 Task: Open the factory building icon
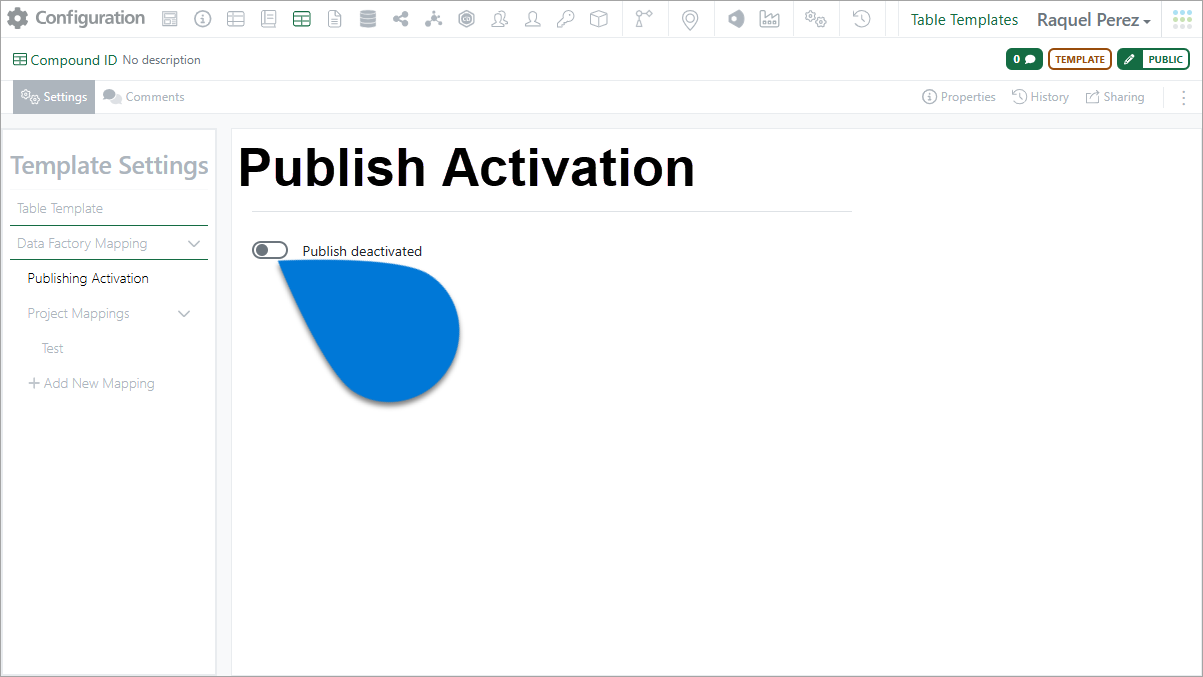click(769, 19)
